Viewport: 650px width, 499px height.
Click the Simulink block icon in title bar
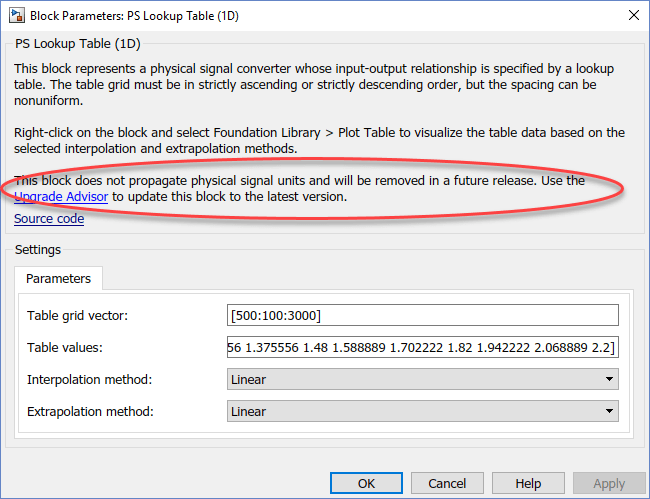coord(17,16)
